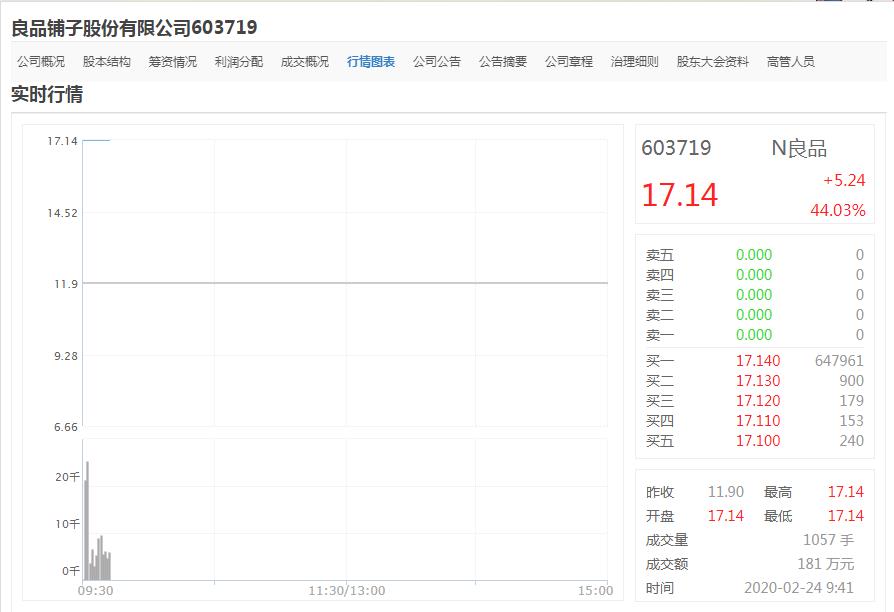Viewport: 894px width, 612px height.
Task: Click the large current price 17.14
Action: pos(680,195)
